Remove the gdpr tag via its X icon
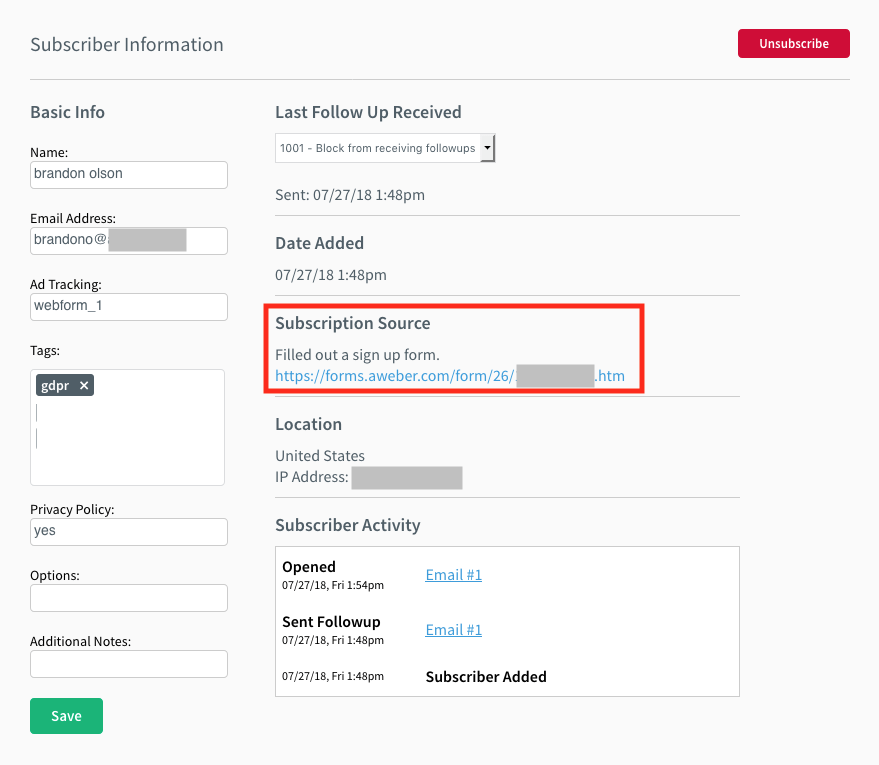879x765 pixels. tap(84, 384)
